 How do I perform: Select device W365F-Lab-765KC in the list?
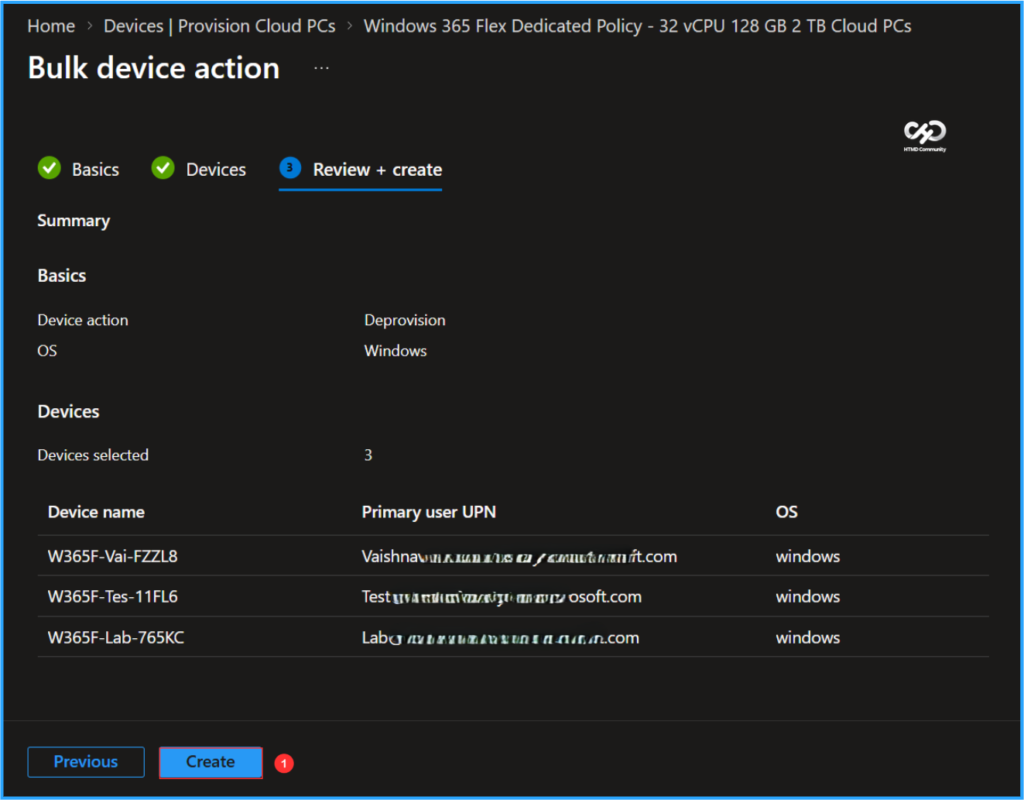(116, 638)
